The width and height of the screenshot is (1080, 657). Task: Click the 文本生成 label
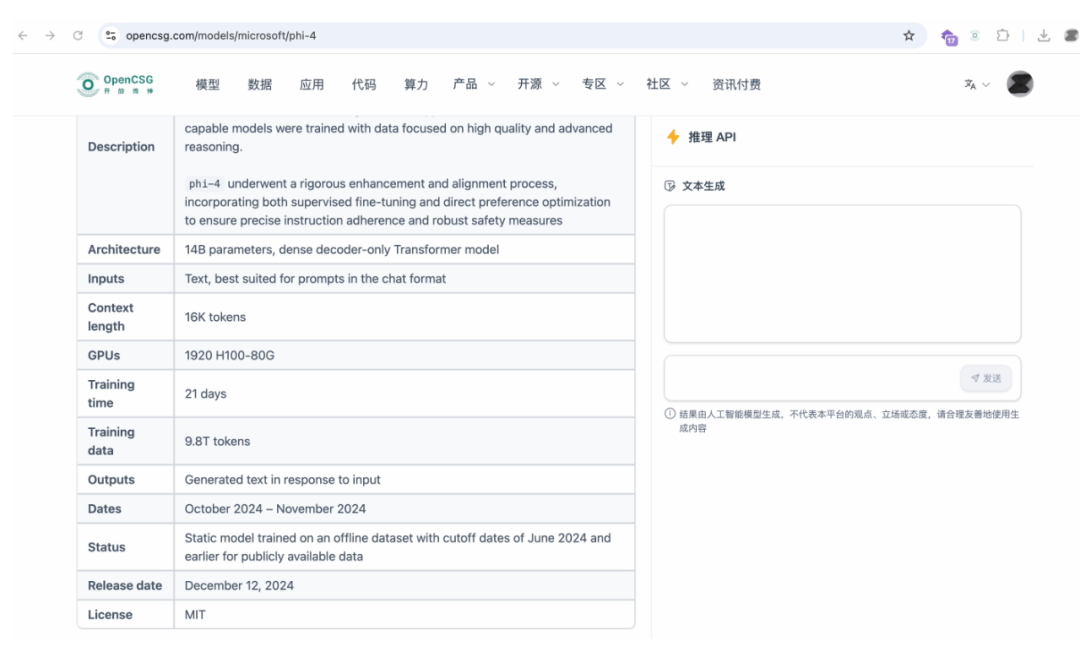[x=703, y=186]
